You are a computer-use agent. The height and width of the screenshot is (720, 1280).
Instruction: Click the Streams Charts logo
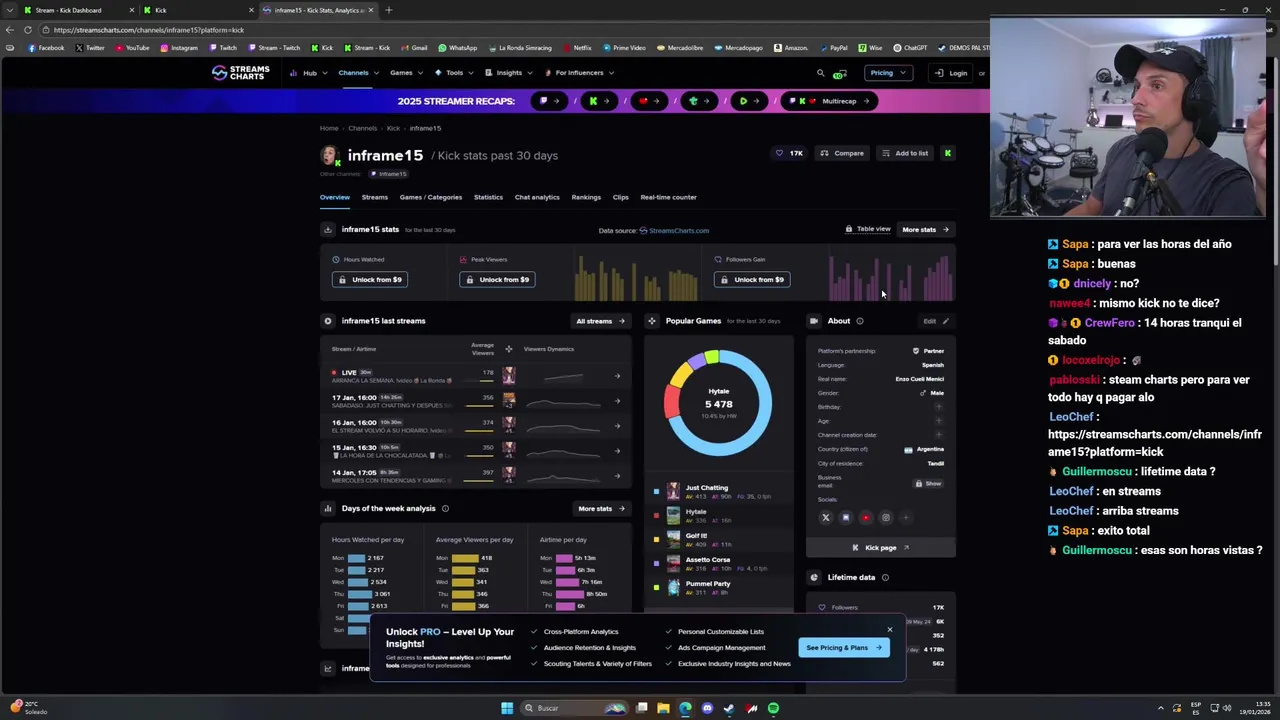tap(240, 72)
